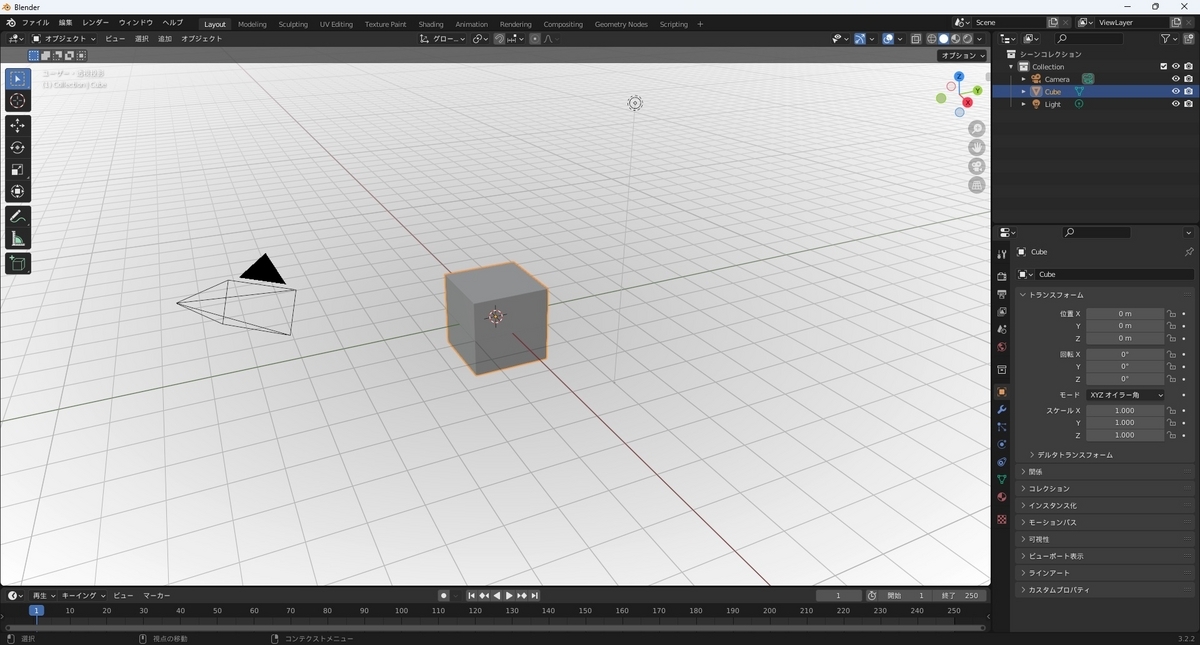This screenshot has width=1200, height=645.
Task: Open the オプション dropdown in viewport
Action: coord(963,56)
